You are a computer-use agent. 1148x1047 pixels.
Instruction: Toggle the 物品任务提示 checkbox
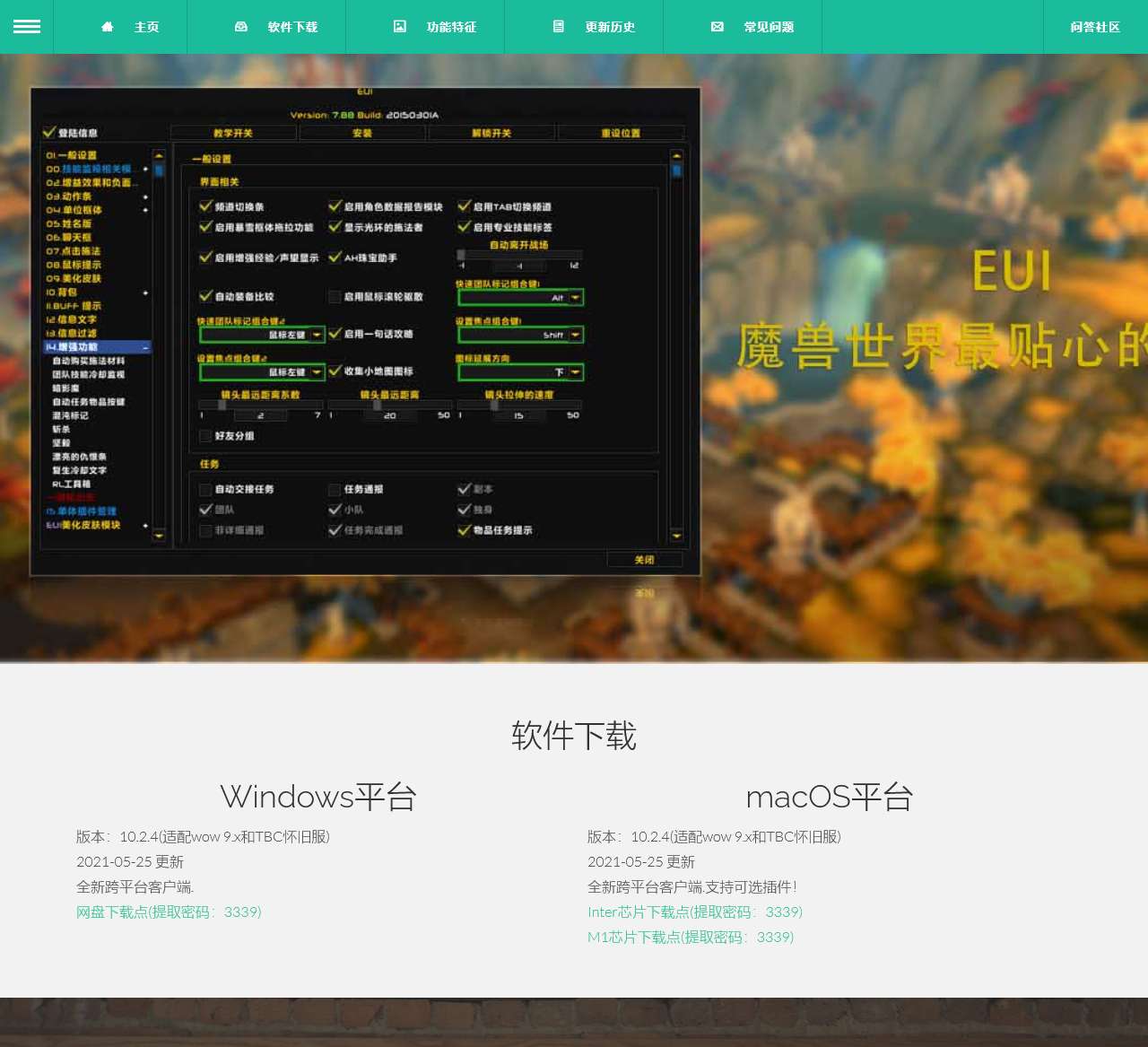pyautogui.click(x=464, y=530)
